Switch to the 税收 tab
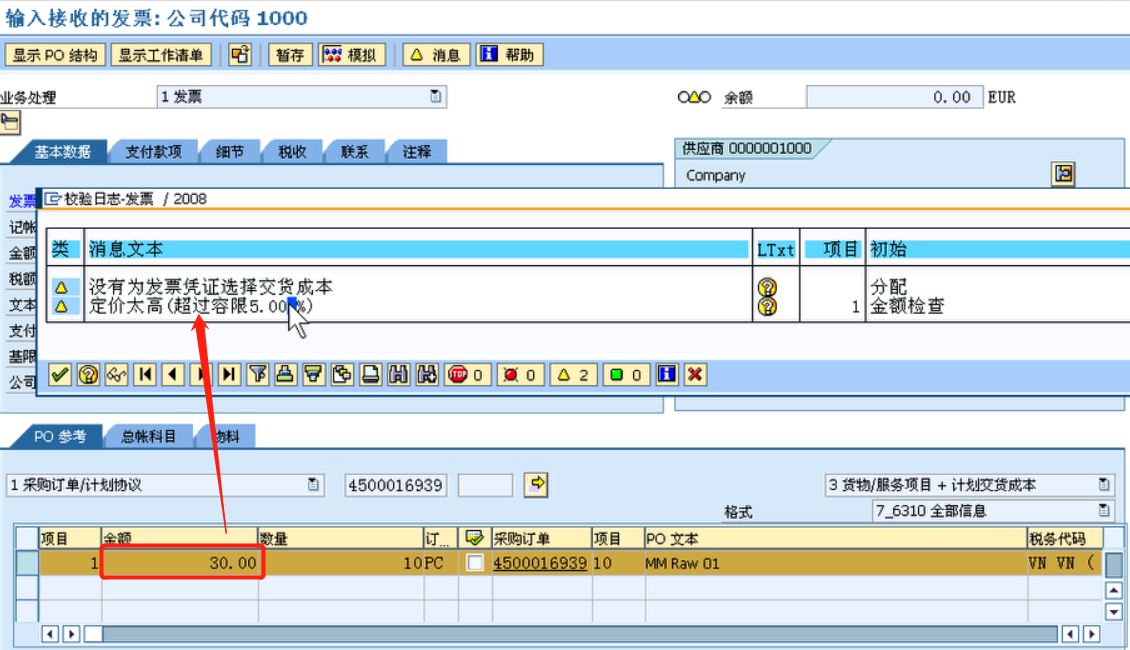 coord(292,151)
